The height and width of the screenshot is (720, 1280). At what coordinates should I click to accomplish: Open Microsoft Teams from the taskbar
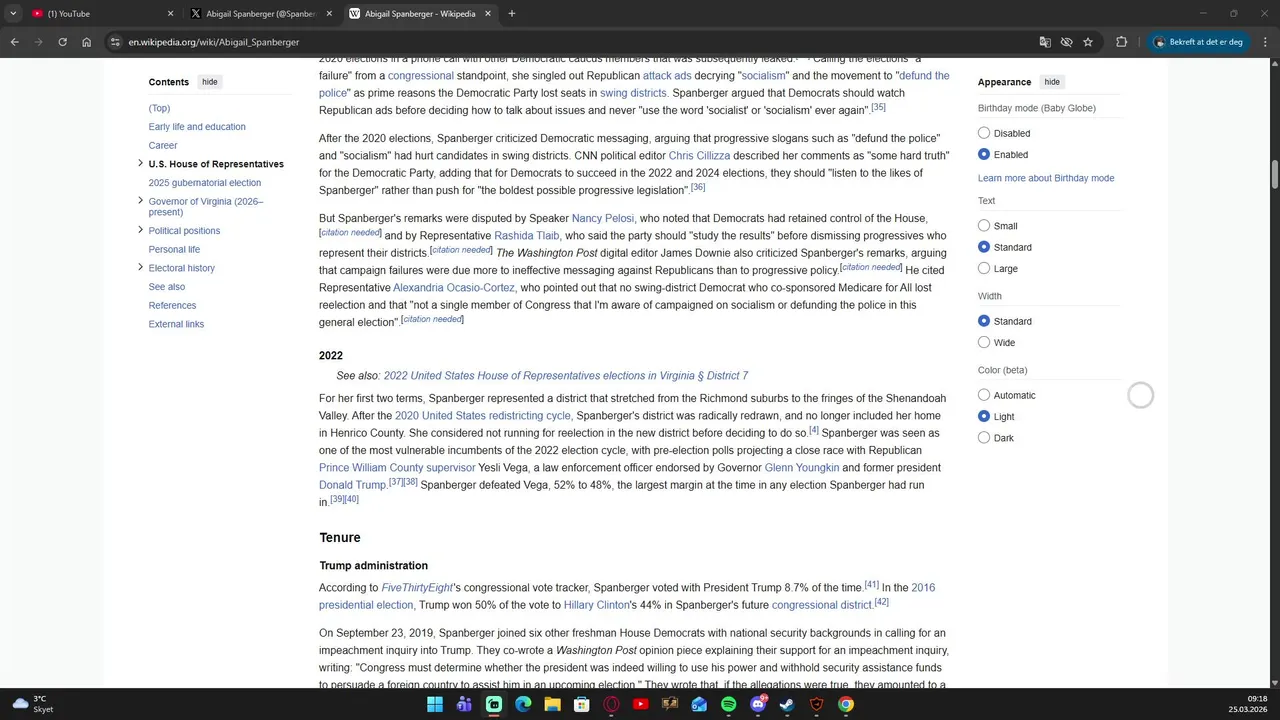coord(464,704)
